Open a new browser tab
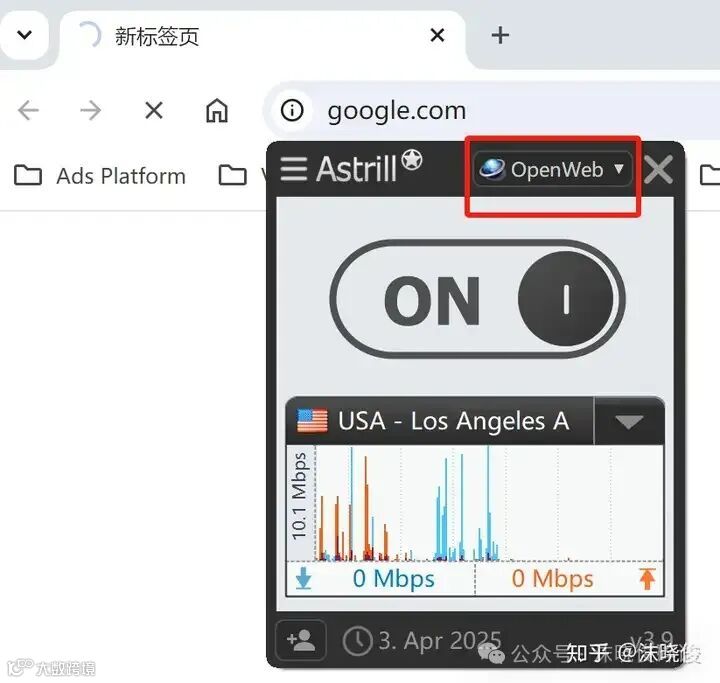 coord(500,35)
